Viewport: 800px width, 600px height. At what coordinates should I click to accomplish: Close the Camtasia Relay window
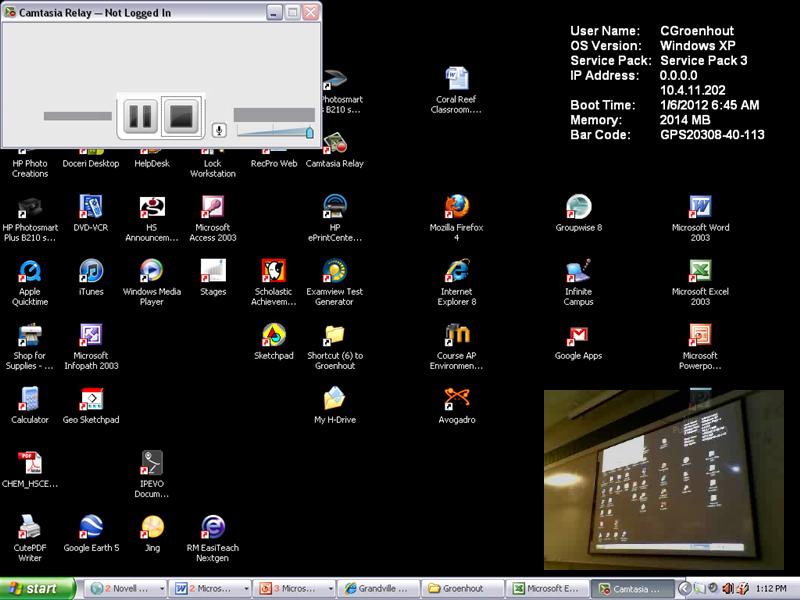[x=310, y=12]
